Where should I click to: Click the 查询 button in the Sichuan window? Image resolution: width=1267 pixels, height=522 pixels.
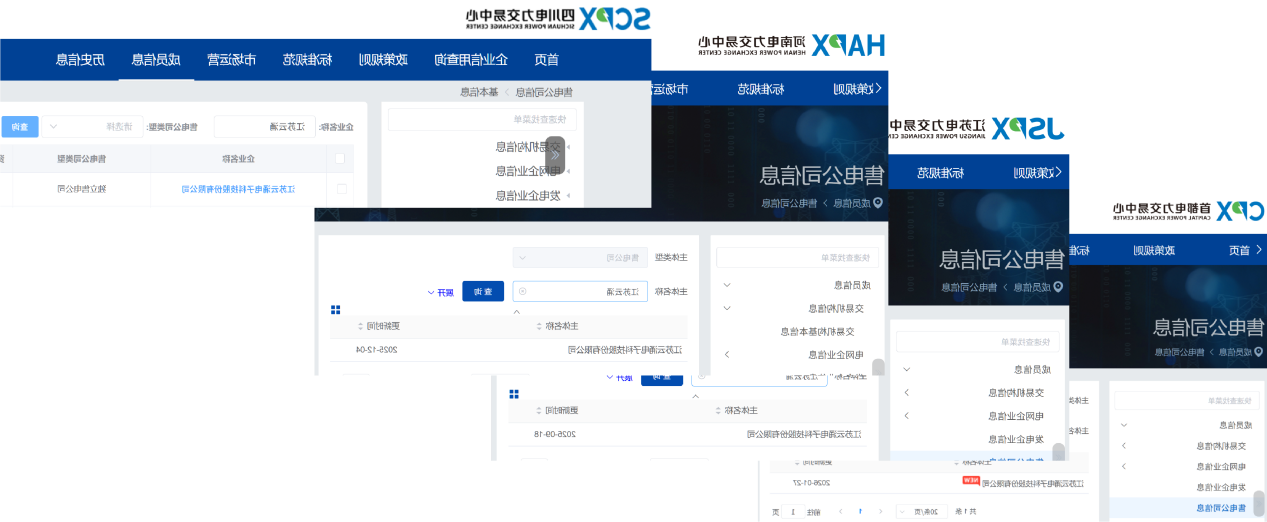pyautogui.click(x=20, y=127)
